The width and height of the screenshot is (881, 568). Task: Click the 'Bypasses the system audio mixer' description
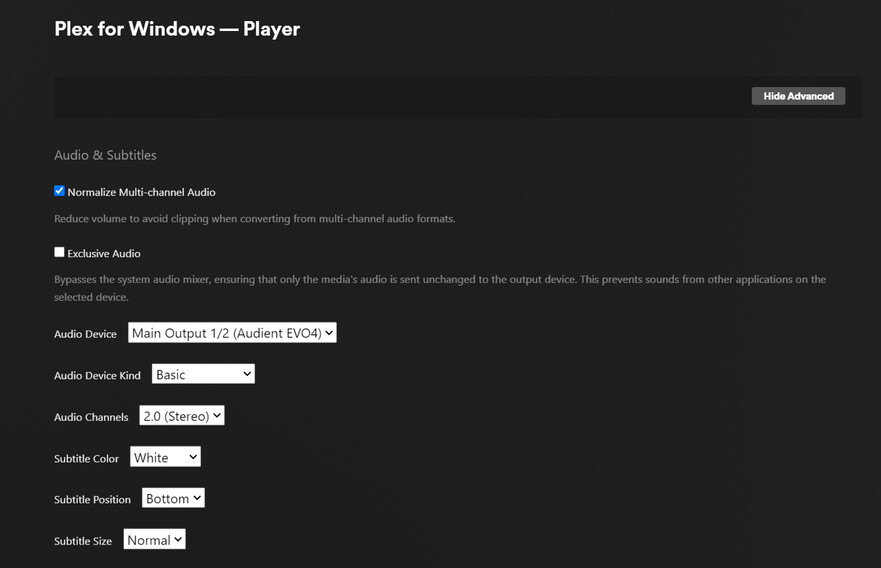440,288
